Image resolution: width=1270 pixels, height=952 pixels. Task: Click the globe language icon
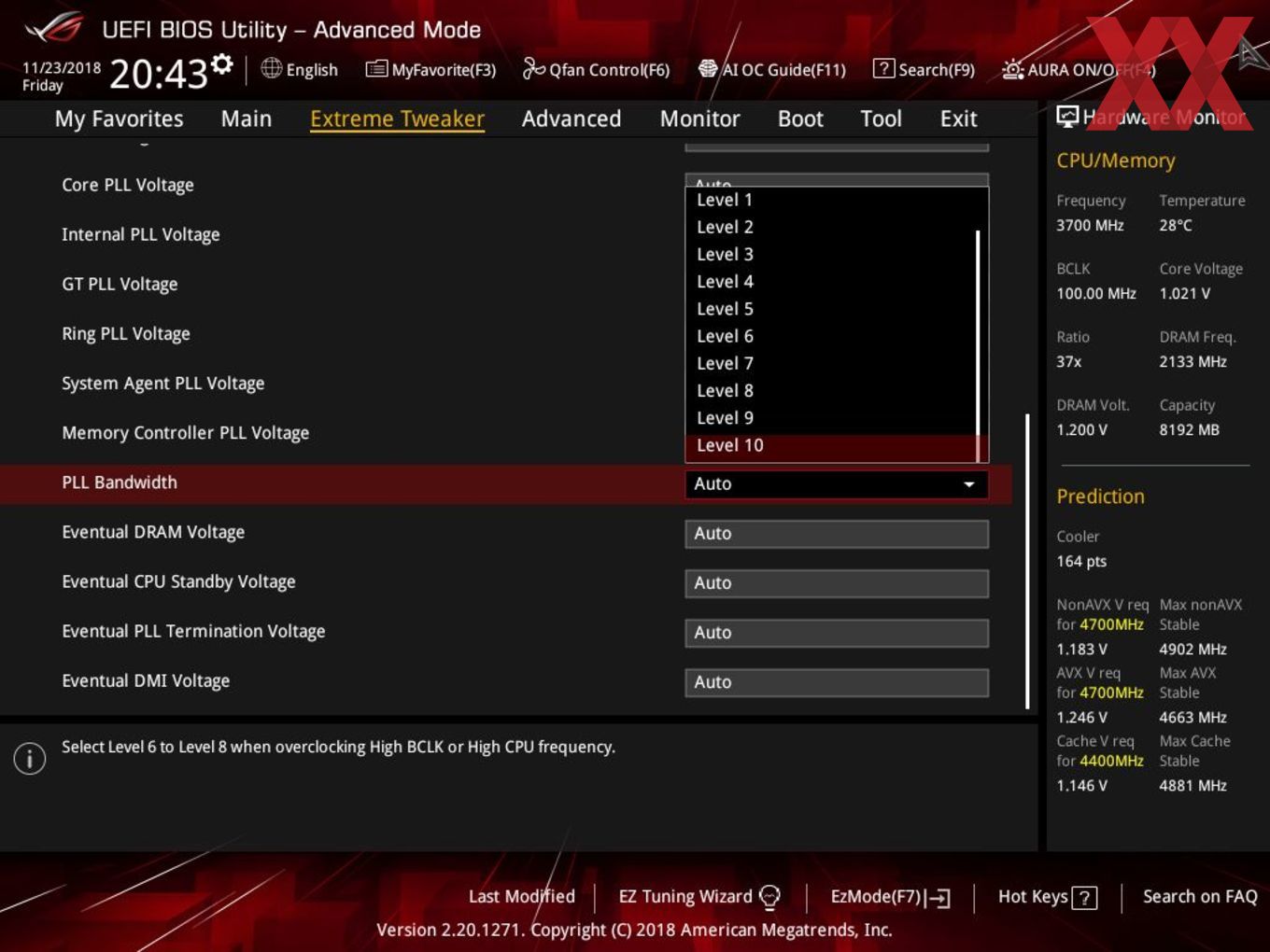click(271, 68)
